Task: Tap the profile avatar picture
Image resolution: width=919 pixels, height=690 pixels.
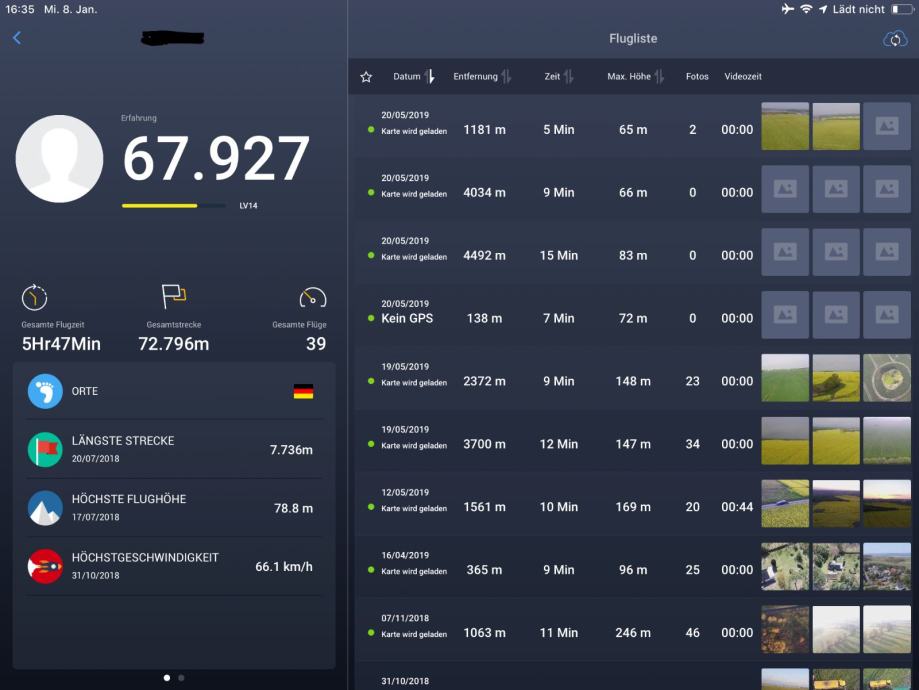Action: tap(59, 159)
